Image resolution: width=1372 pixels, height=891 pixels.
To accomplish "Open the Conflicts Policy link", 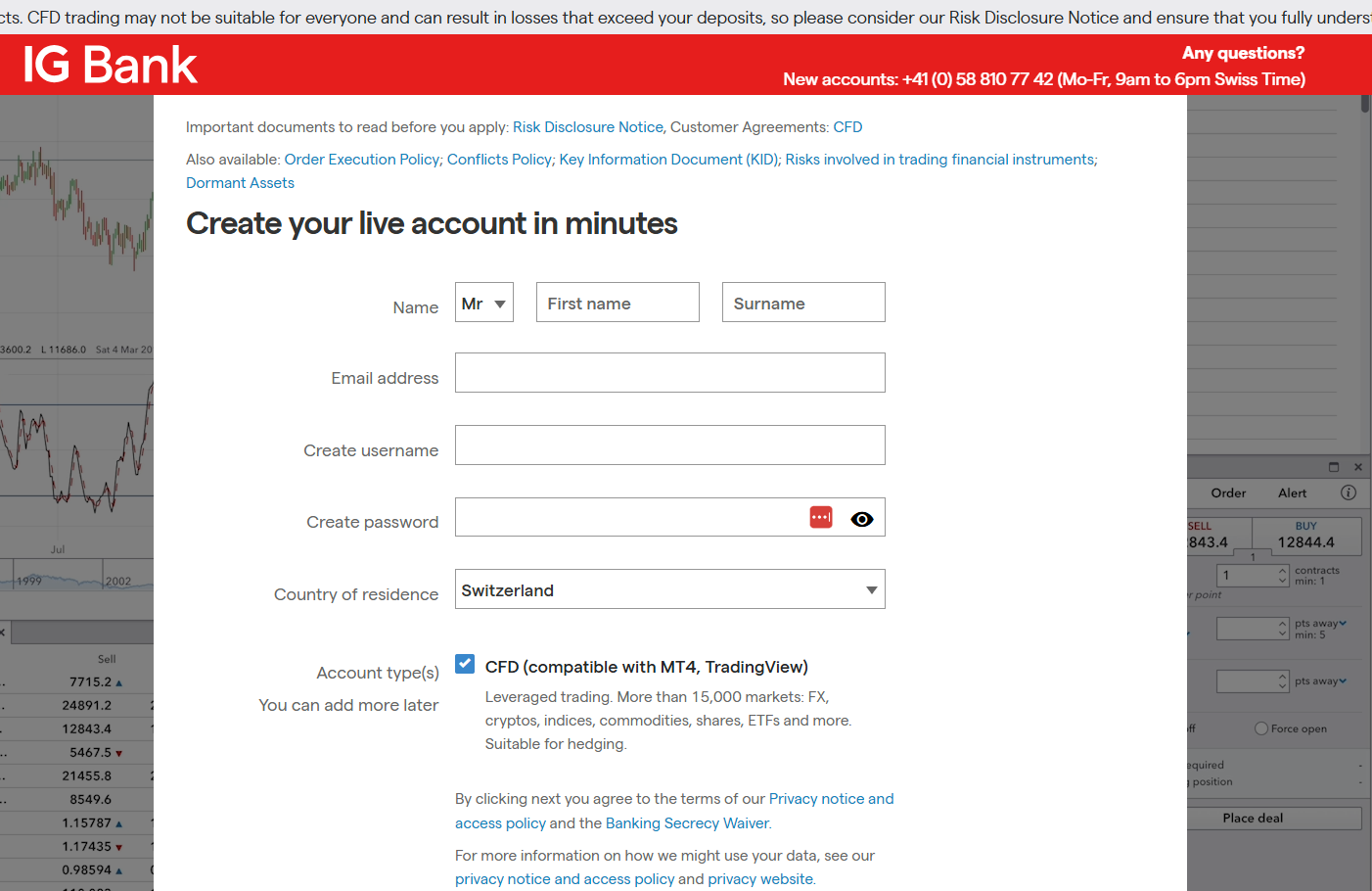I will tap(499, 160).
